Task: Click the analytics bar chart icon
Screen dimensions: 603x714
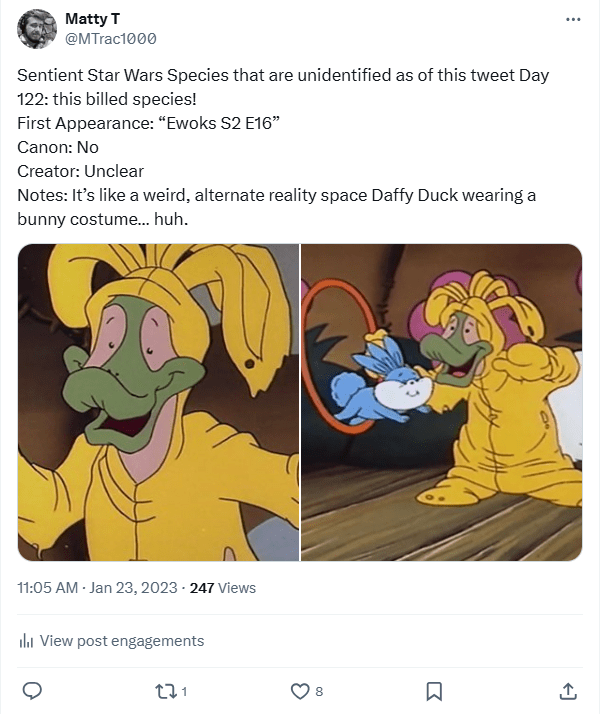Action: [x=27, y=642]
